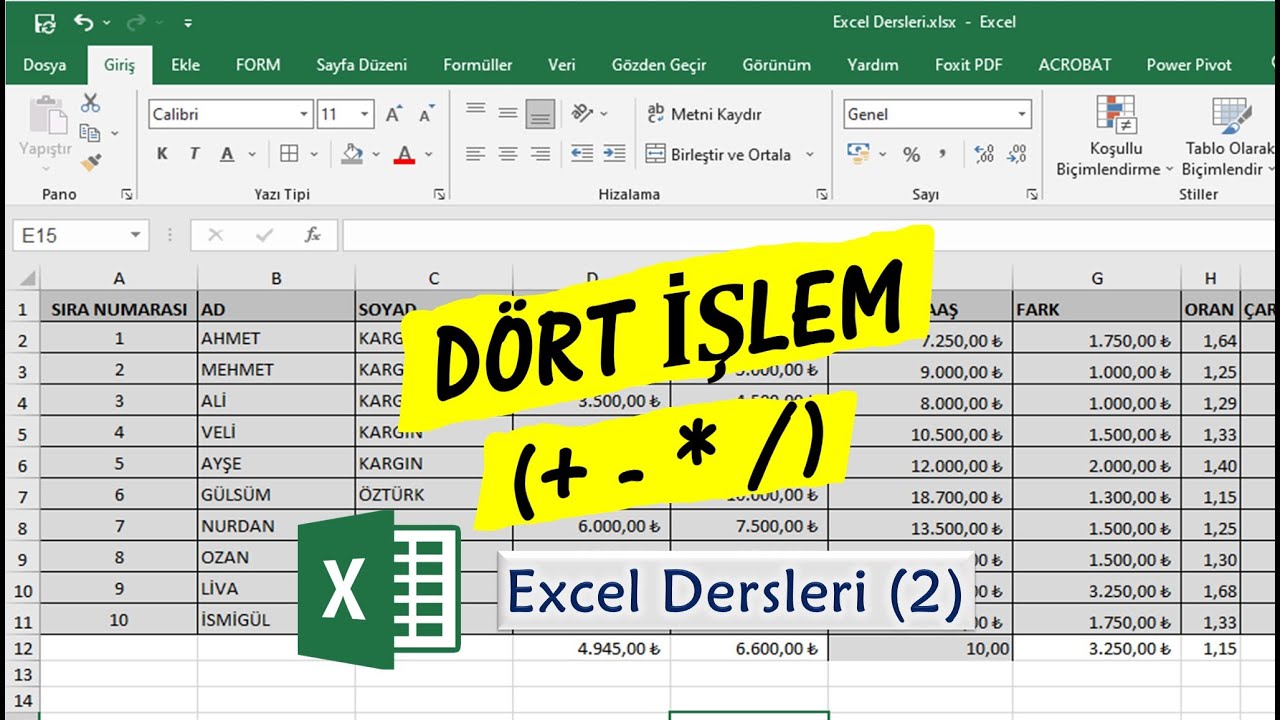Increase the cell indent
Viewport: 1280px width, 720px height.
pos(614,154)
